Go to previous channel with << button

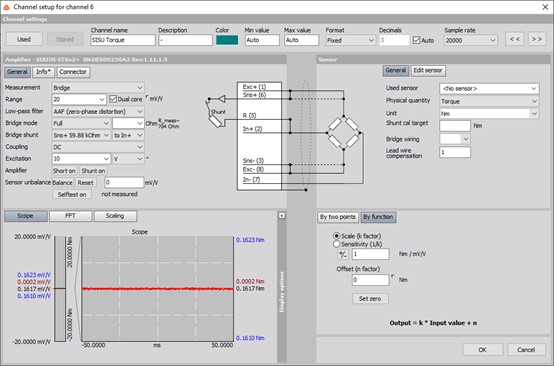[x=515, y=39]
